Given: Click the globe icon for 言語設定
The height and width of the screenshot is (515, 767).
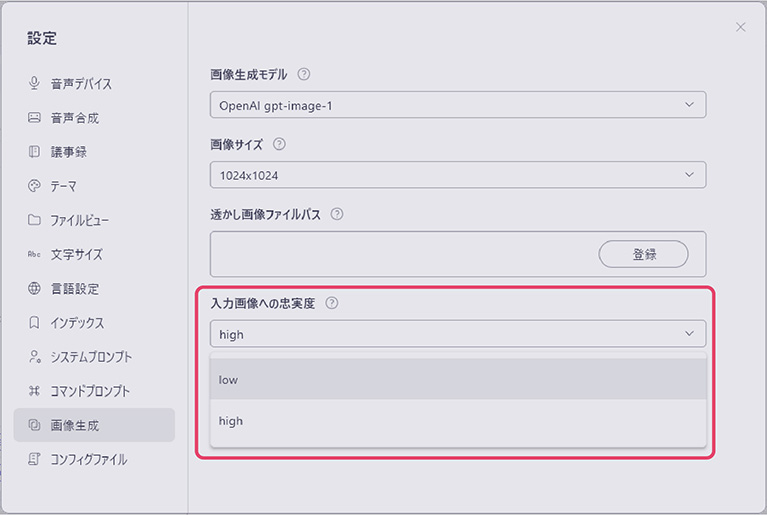Looking at the screenshot, I should point(34,288).
